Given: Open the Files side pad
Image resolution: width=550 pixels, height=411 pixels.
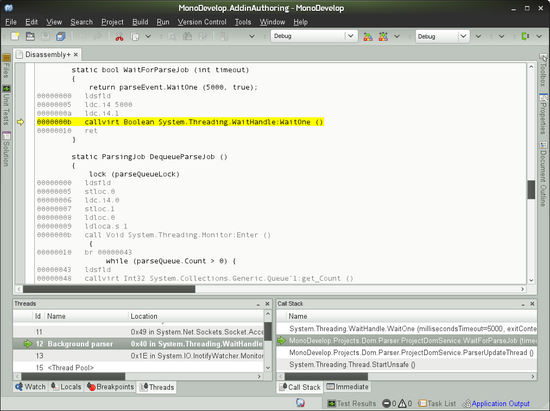Looking at the screenshot, I should coord(6,66).
